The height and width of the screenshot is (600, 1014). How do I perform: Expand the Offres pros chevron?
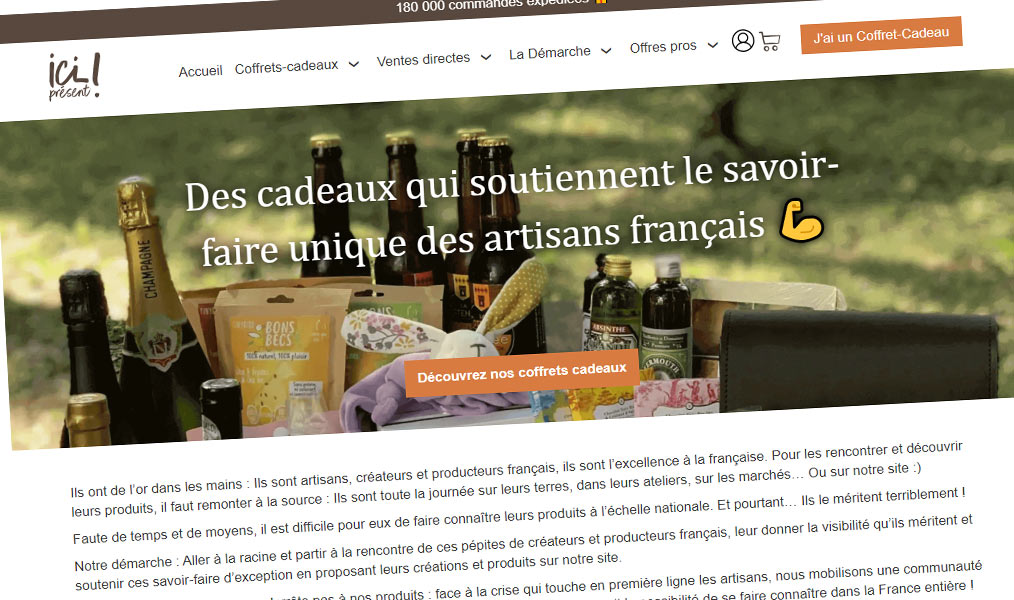point(713,45)
